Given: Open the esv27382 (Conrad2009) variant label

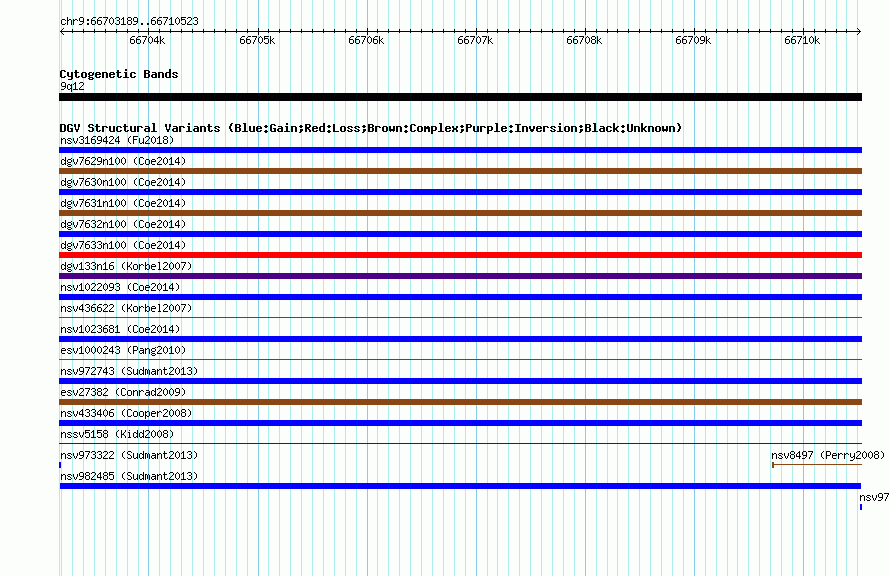Looking at the screenshot, I should coord(123,392).
